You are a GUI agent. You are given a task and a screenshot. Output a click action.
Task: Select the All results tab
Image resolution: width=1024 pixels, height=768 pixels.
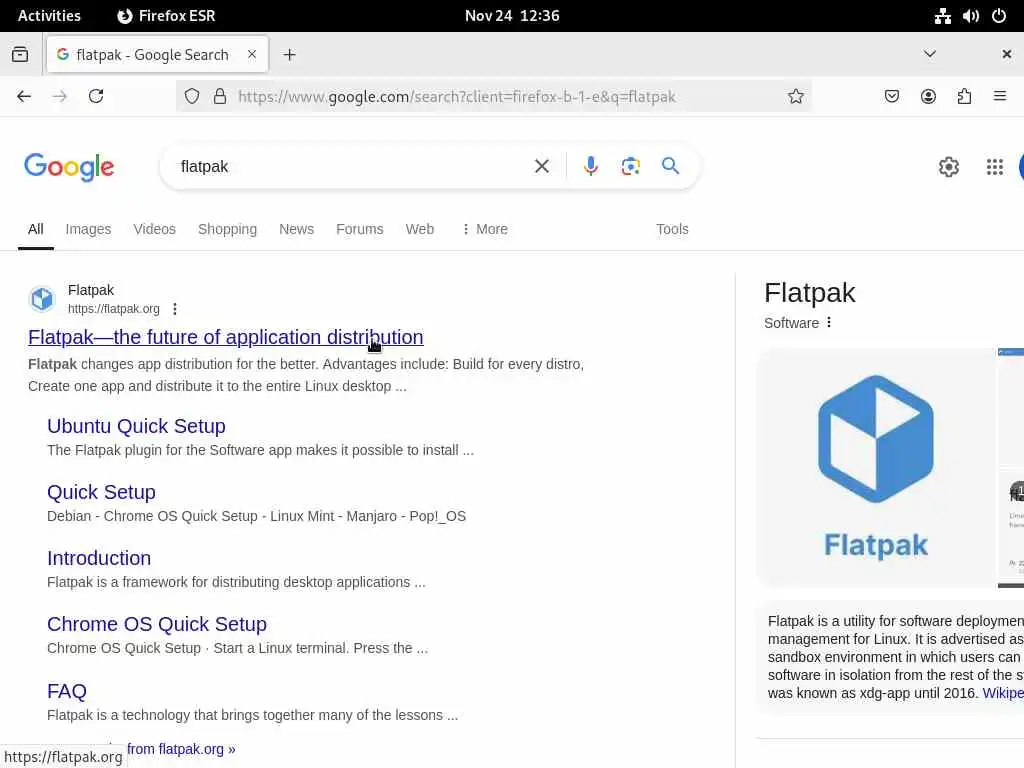click(x=36, y=229)
